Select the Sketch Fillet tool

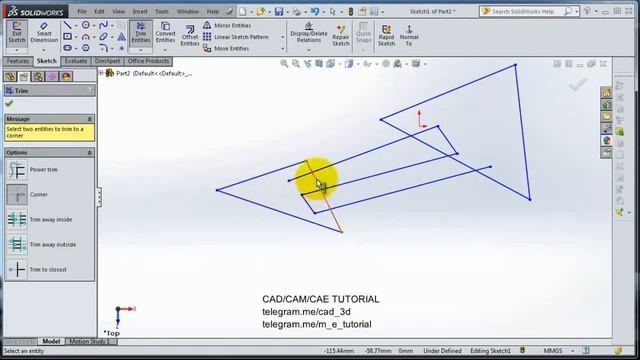104,48
